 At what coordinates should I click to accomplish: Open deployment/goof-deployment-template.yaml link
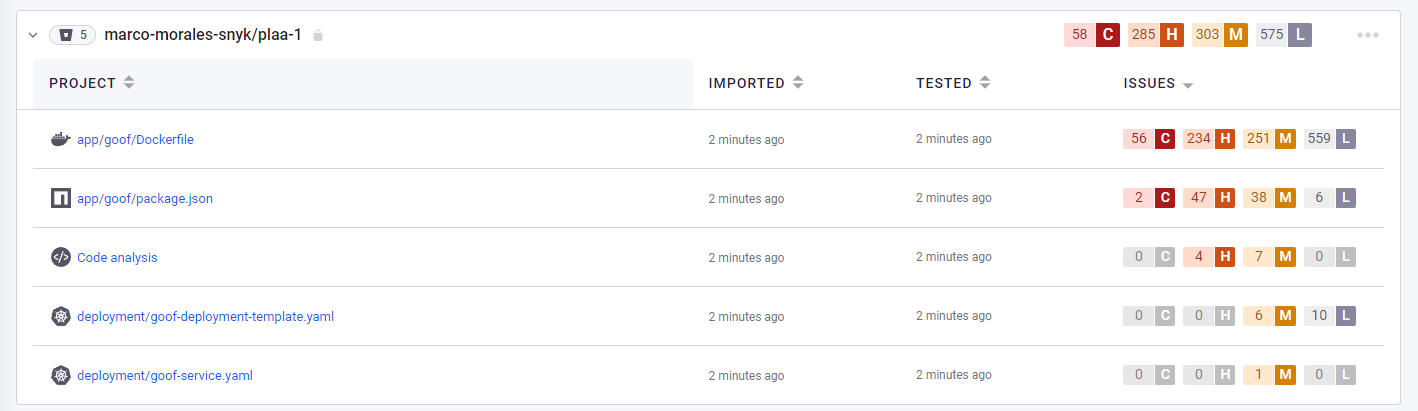[x=205, y=317]
